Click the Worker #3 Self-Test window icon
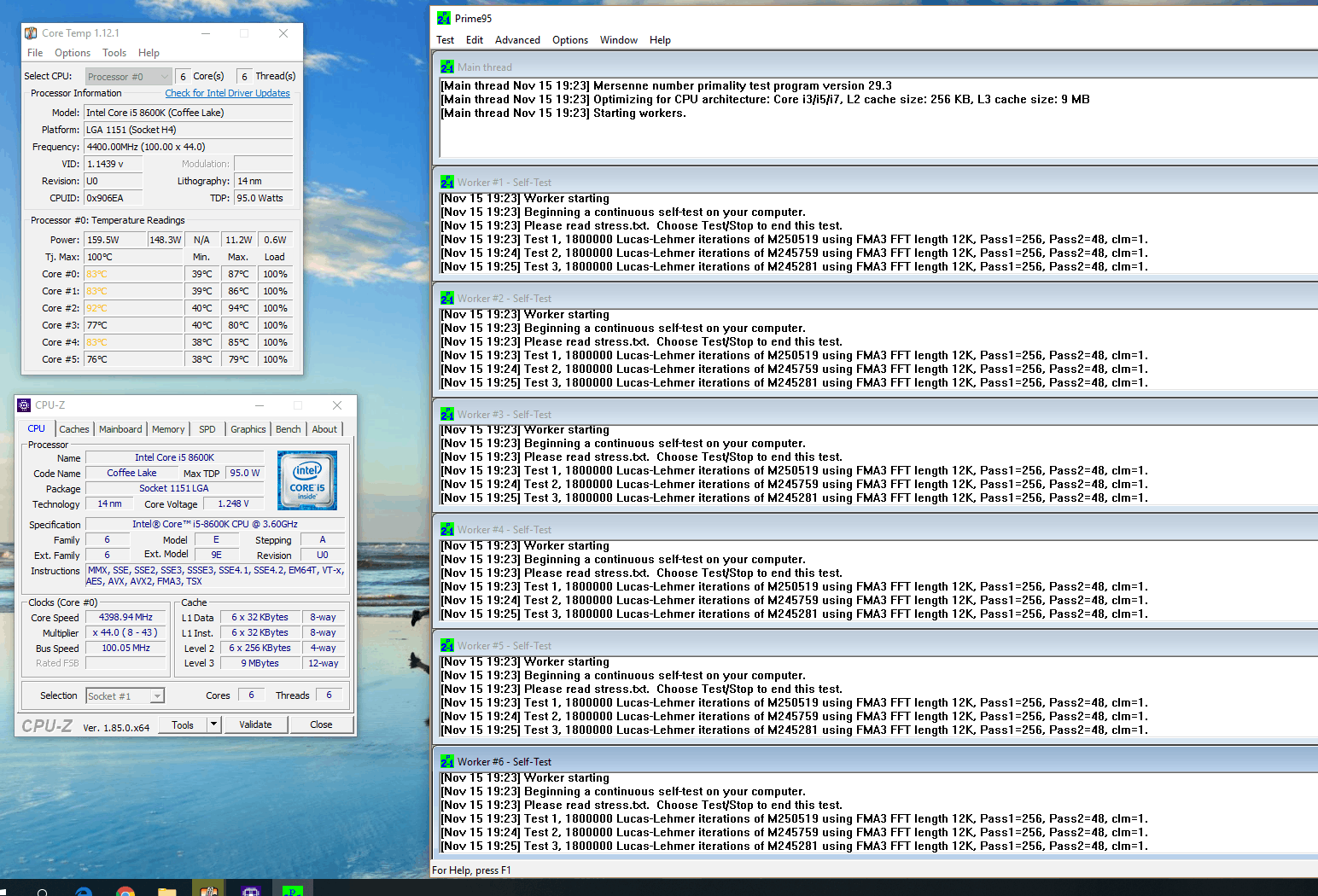 [447, 414]
